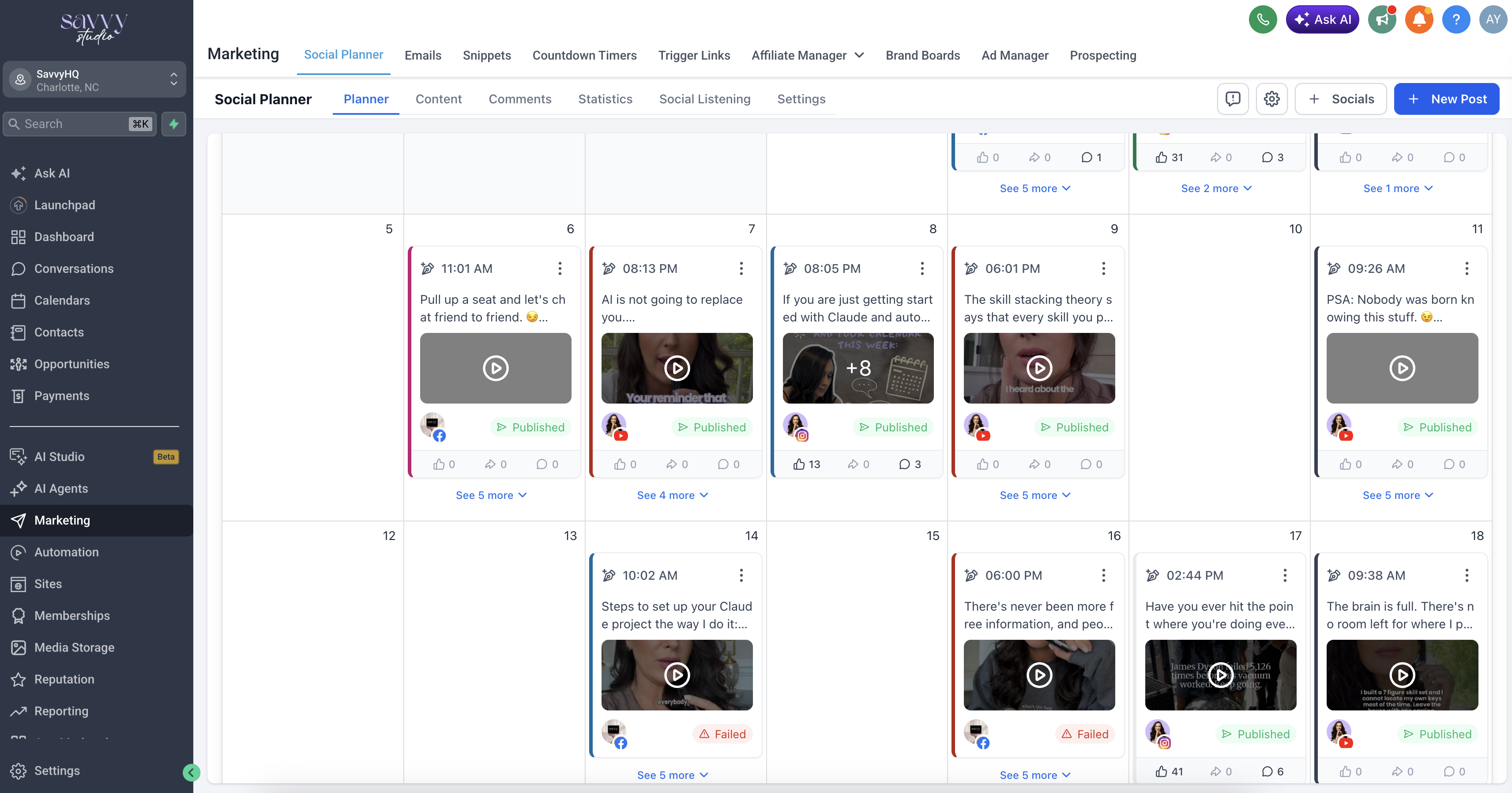1512x793 pixels.
Task: Open the Prospecting link
Action: point(1103,55)
